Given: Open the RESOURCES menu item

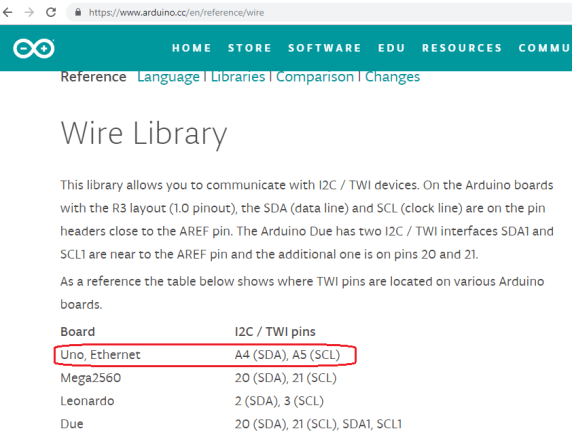Looking at the screenshot, I should [x=462, y=48].
